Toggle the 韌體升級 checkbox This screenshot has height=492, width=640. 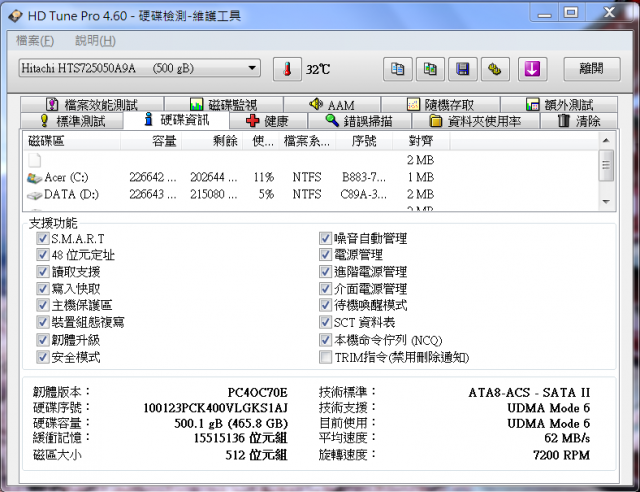tap(42, 340)
